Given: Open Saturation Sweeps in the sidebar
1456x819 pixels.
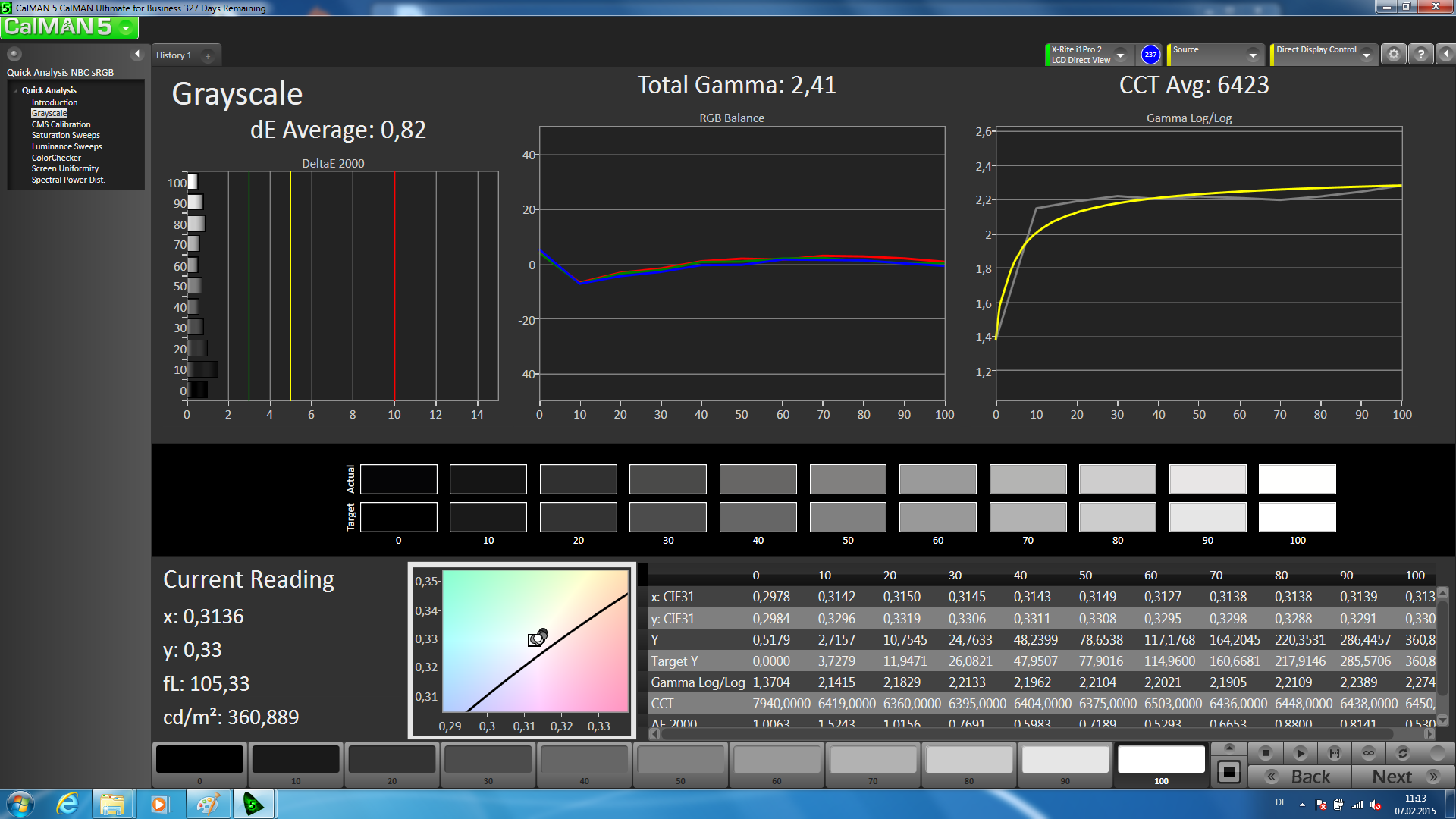Looking at the screenshot, I should (x=65, y=135).
